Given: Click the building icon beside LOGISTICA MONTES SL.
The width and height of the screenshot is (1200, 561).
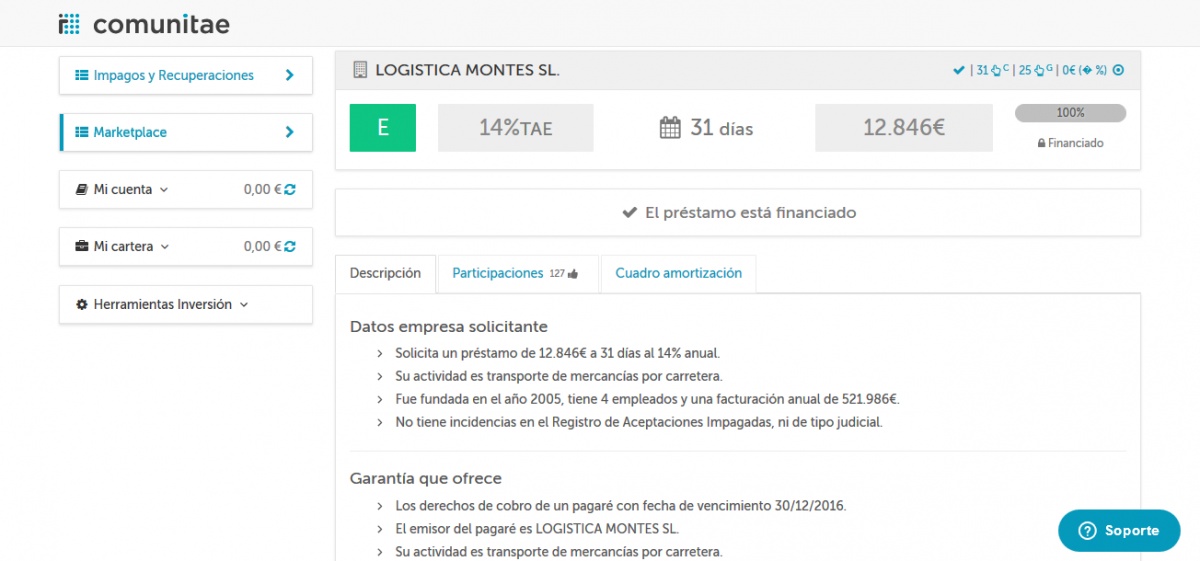Looking at the screenshot, I should click(x=360, y=70).
